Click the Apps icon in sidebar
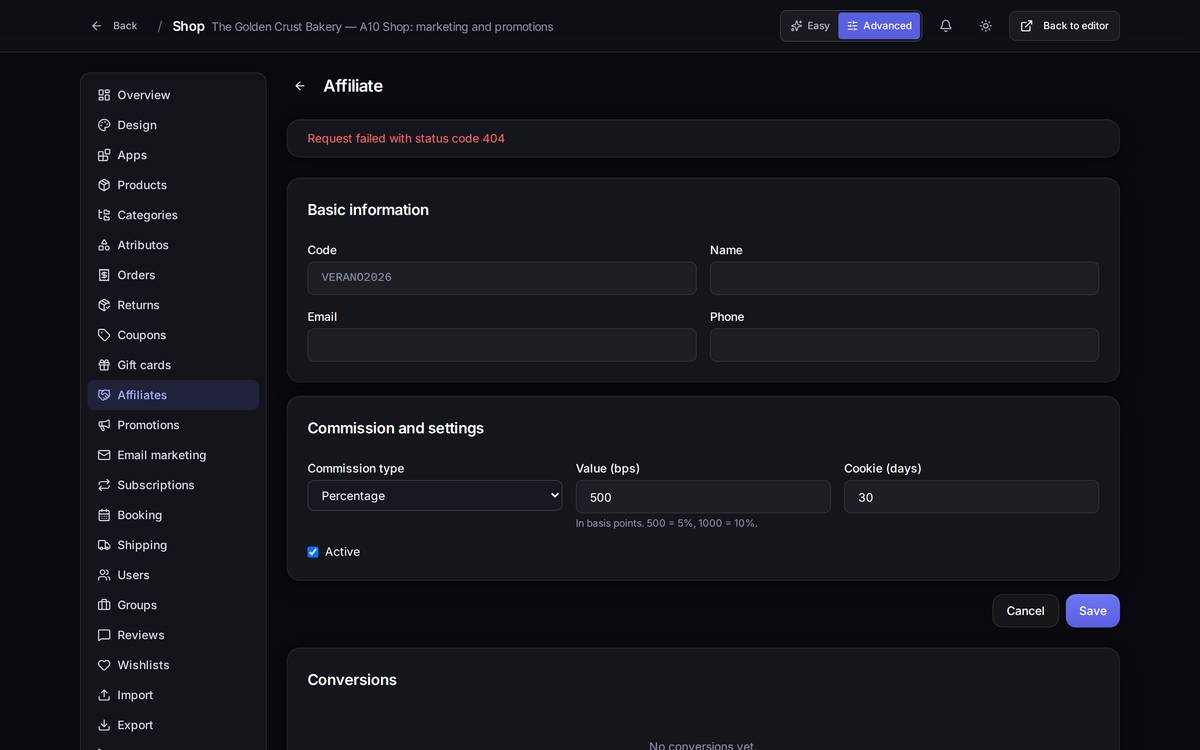 tap(104, 155)
